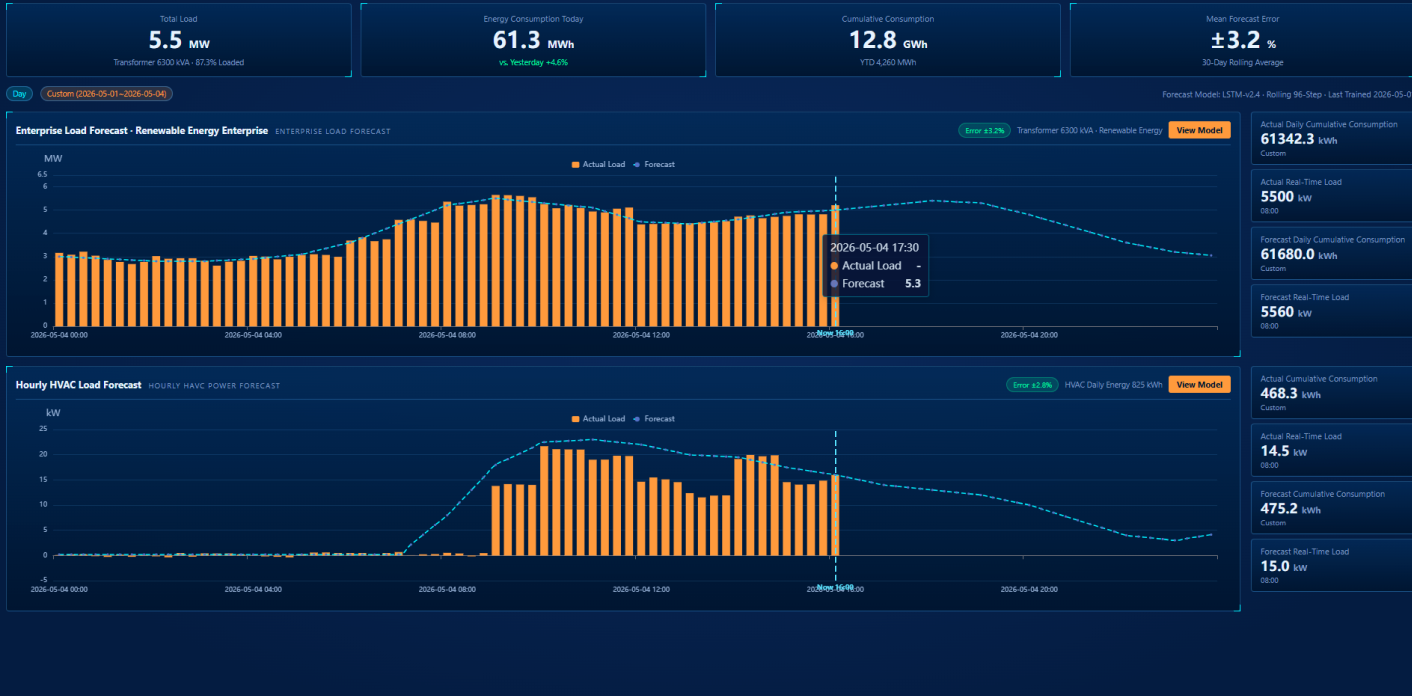Image resolution: width=1412 pixels, height=696 pixels.
Task: Click the Now marker line in HVAC chart
Action: [835, 505]
